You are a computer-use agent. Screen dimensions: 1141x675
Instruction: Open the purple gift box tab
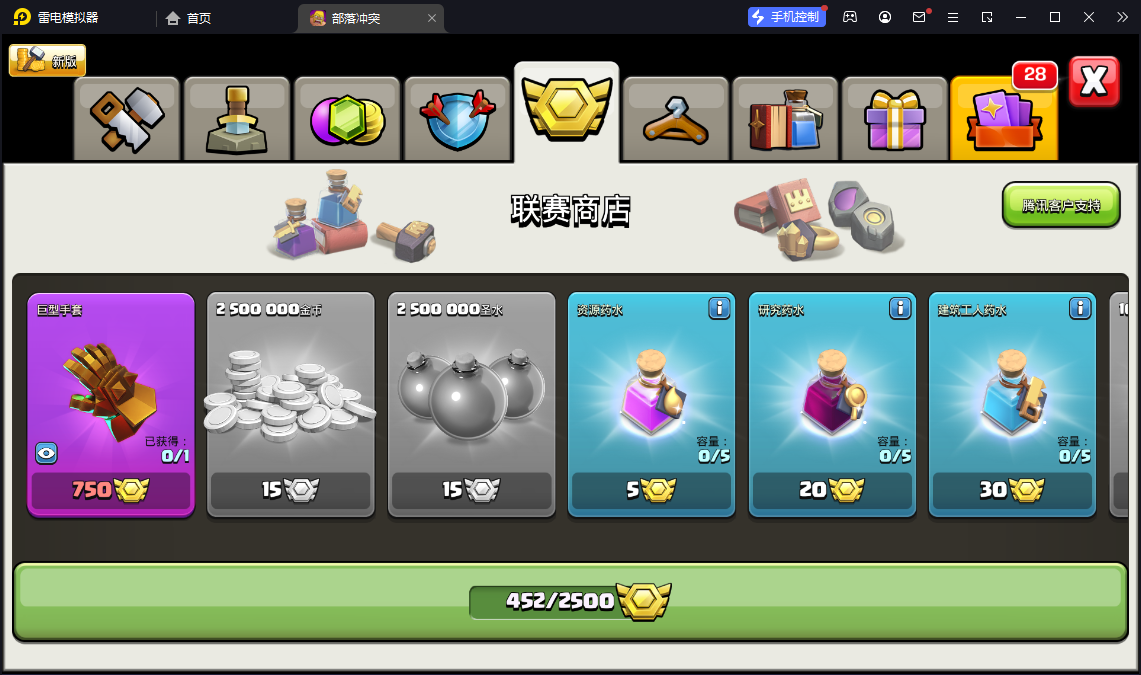[x=895, y=119]
